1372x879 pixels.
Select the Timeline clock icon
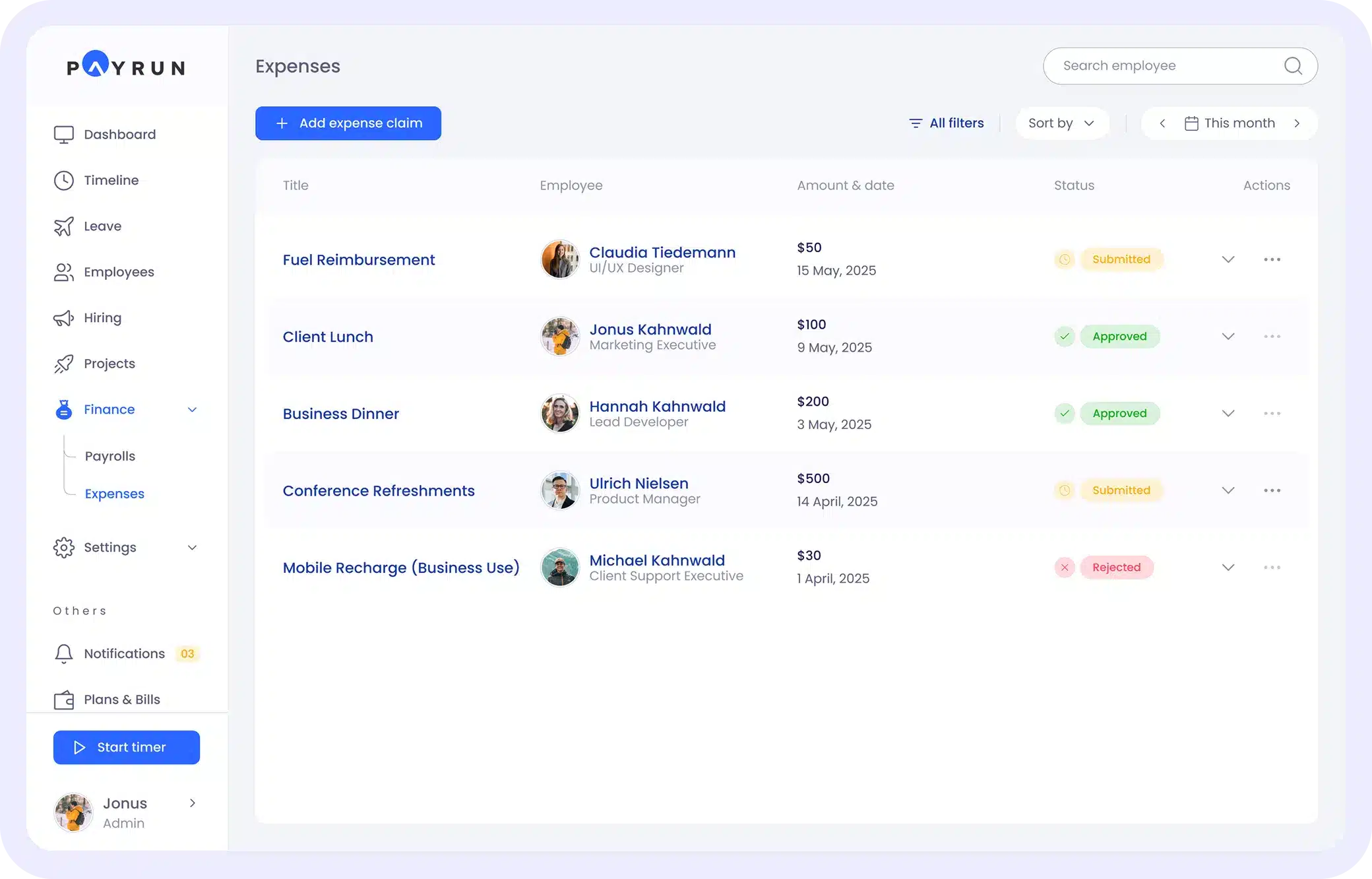[63, 180]
